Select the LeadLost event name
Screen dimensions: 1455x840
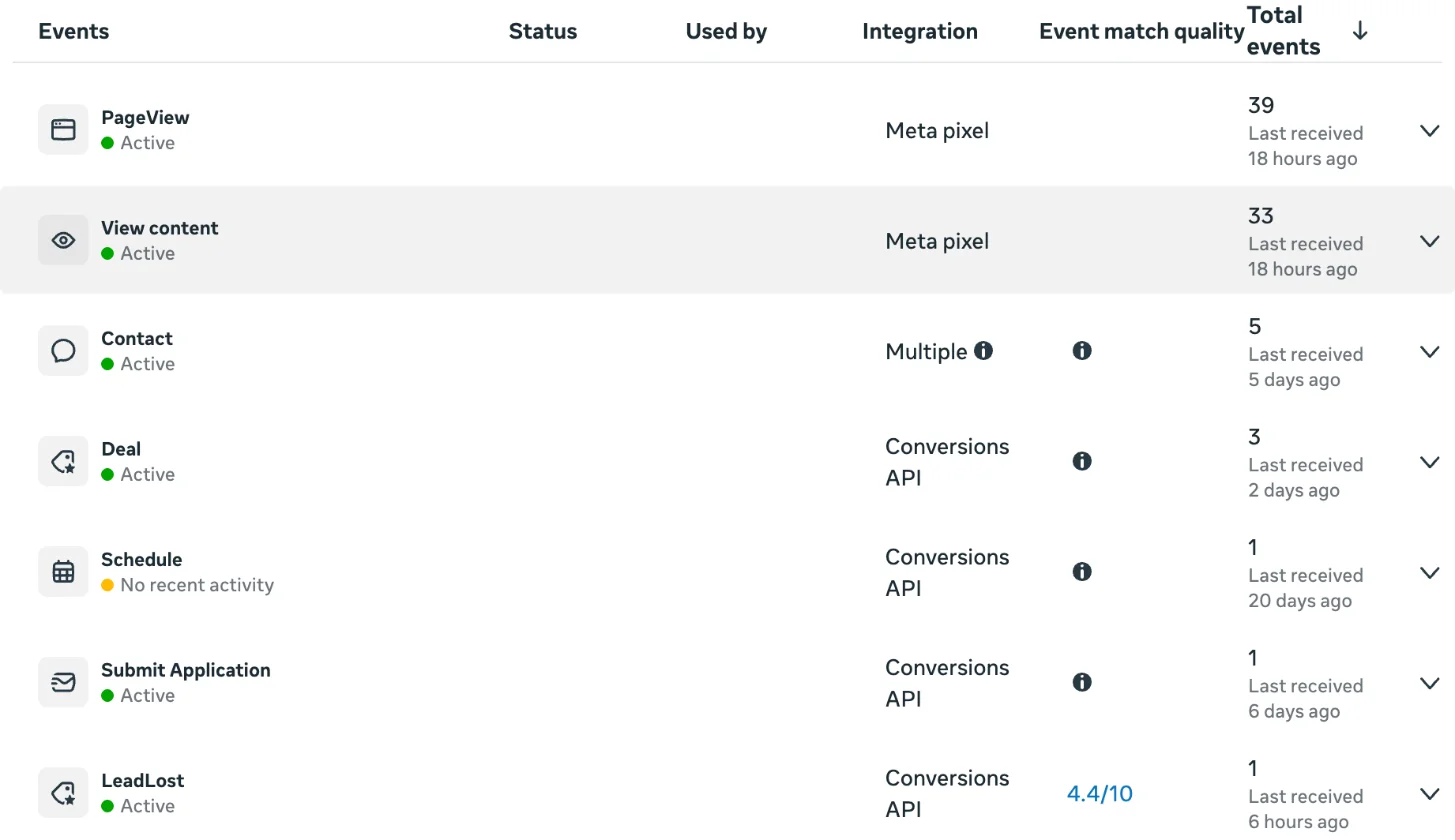143,780
